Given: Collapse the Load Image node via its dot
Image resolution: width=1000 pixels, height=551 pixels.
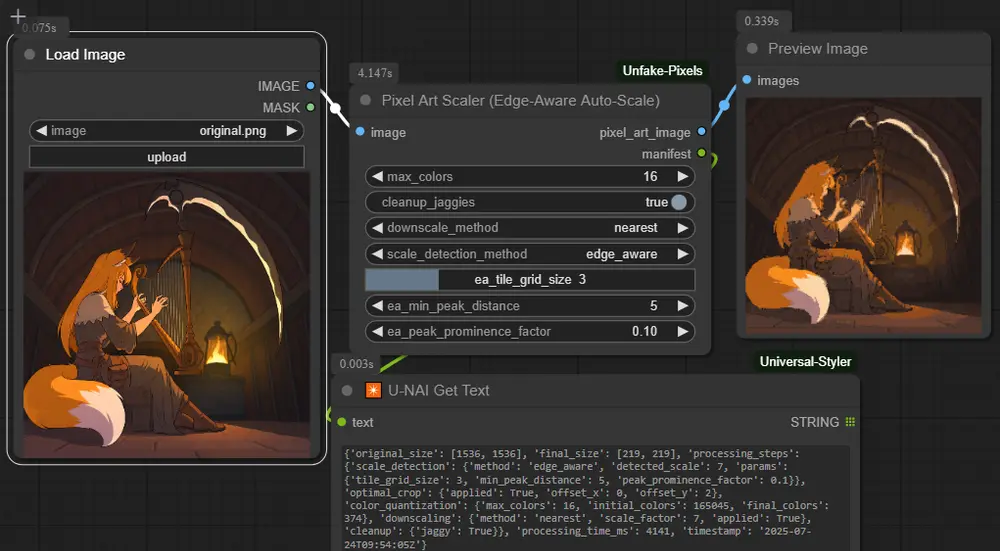Looking at the screenshot, I should pos(30,55).
